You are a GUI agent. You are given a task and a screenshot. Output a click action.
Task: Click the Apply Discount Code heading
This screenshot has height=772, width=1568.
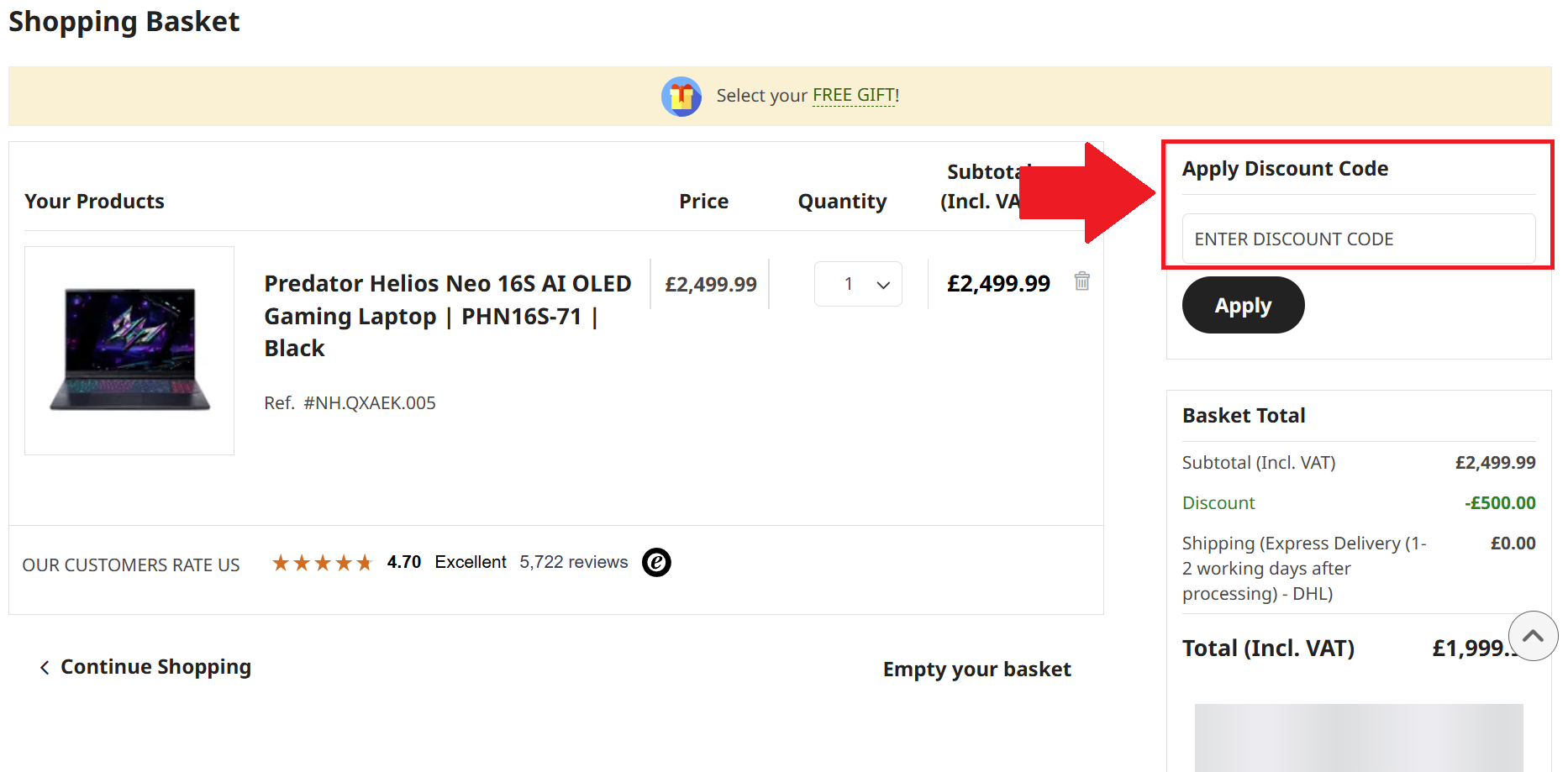pyautogui.click(x=1285, y=169)
